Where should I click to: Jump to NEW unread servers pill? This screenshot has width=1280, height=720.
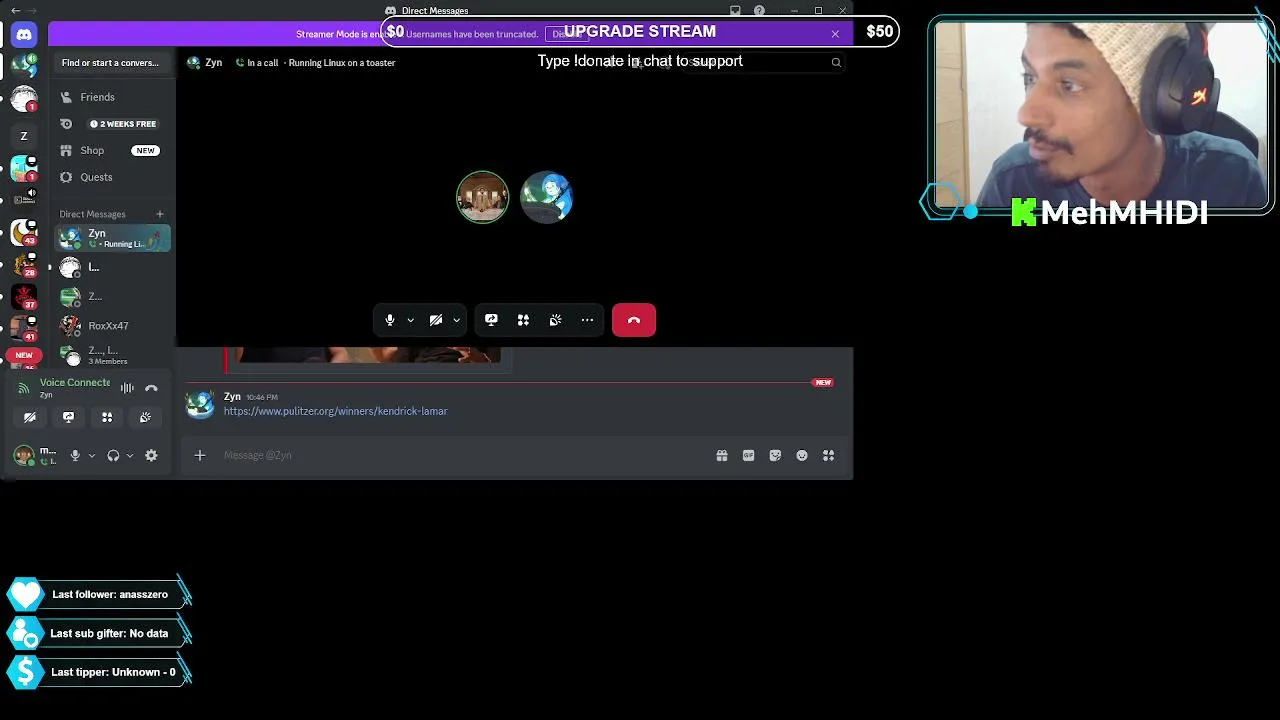(24, 355)
